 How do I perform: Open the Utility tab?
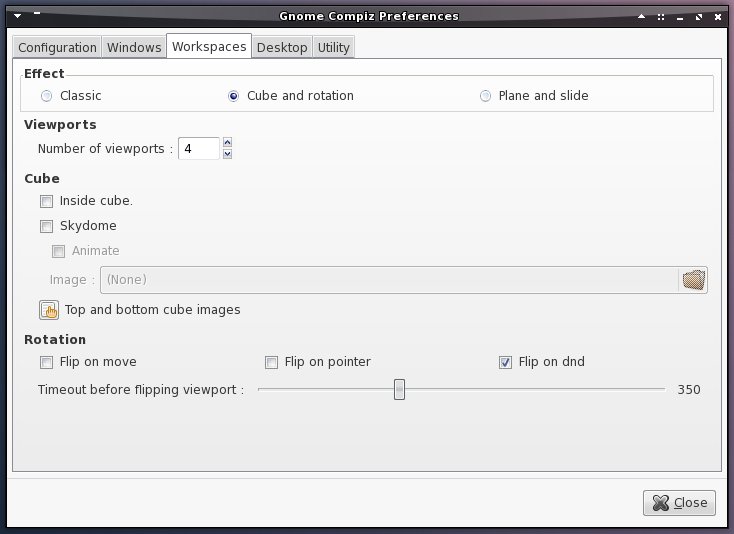tap(333, 47)
